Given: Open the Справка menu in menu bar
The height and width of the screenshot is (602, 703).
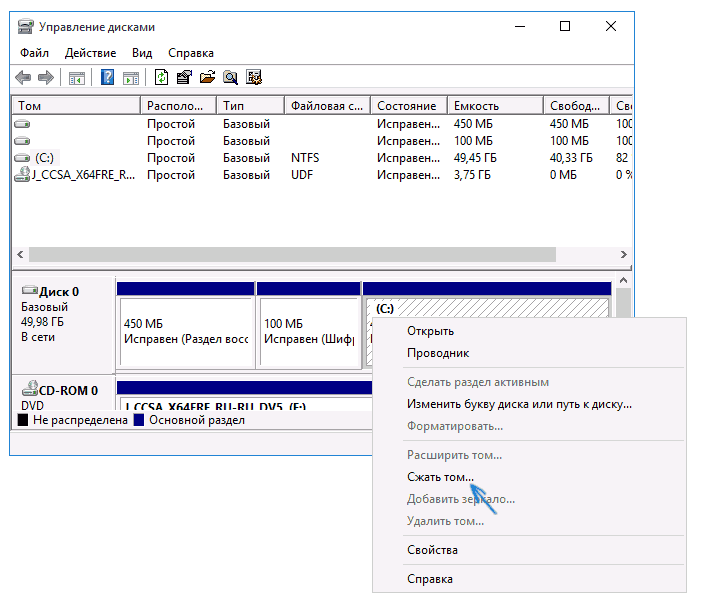Looking at the screenshot, I should pyautogui.click(x=191, y=53).
